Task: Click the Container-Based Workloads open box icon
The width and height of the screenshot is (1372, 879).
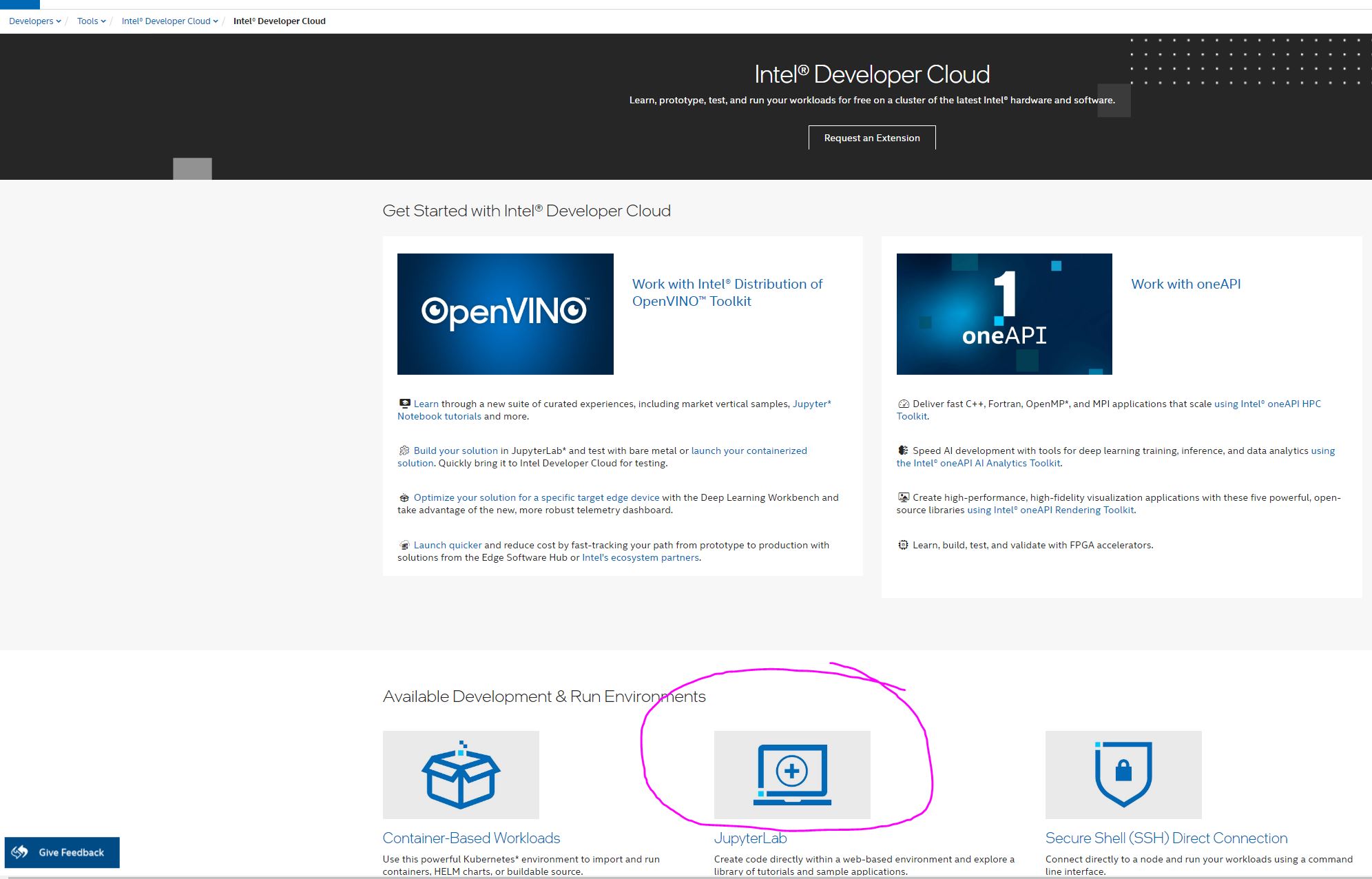Action: 460,773
